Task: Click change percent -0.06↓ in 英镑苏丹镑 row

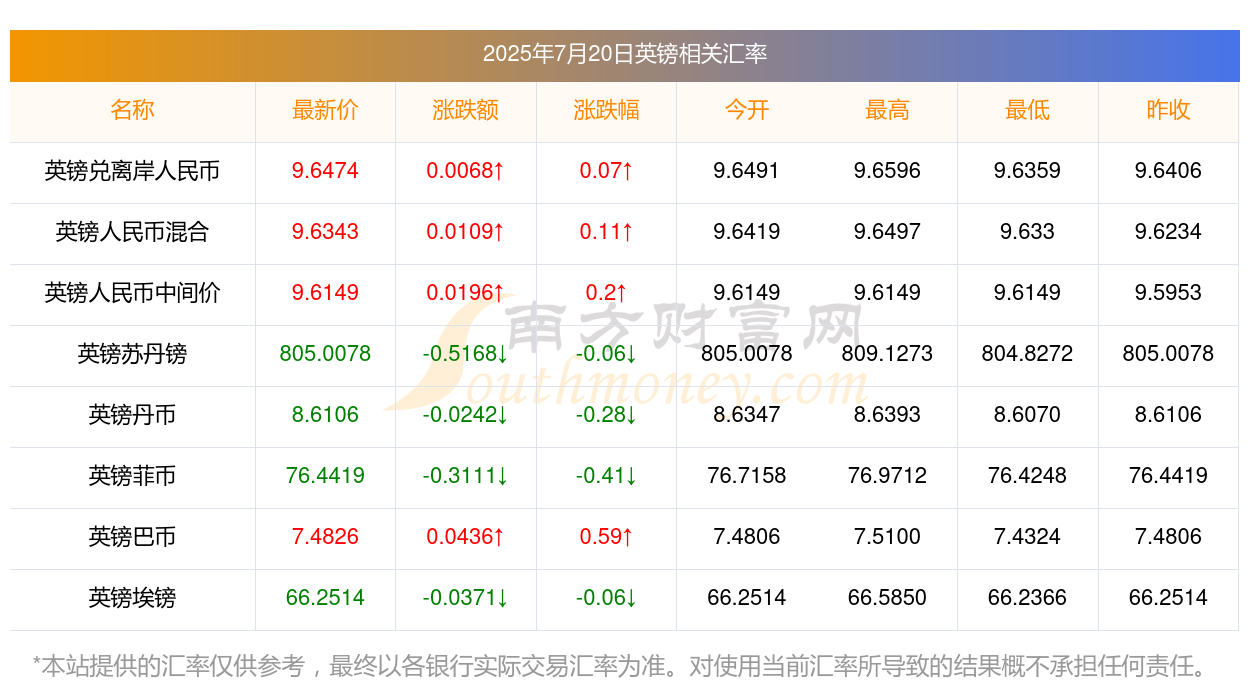Action: (606, 354)
